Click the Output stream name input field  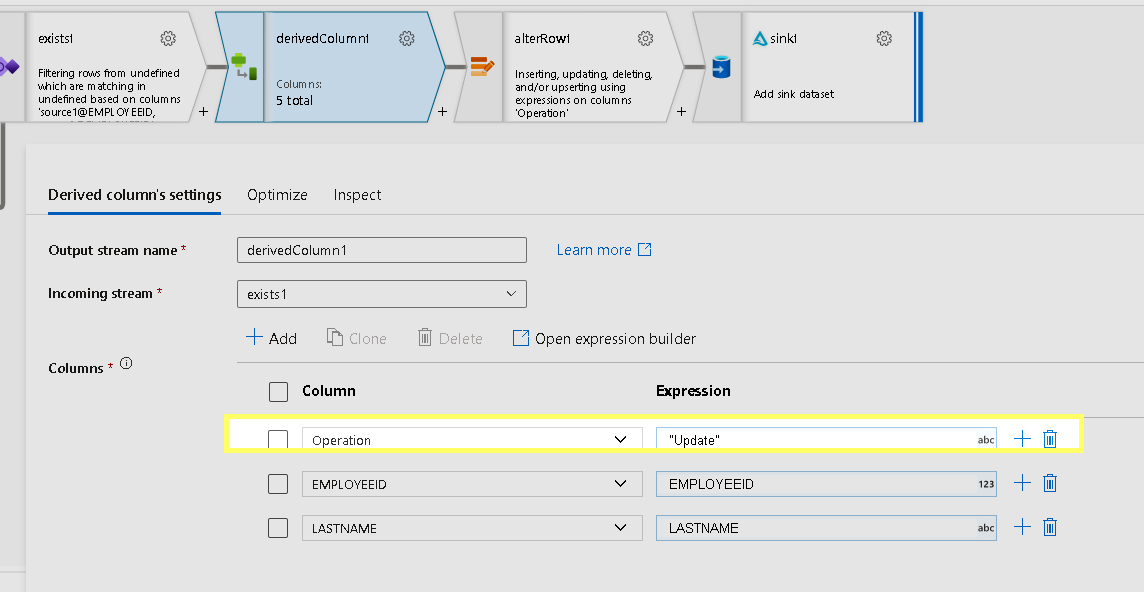coord(381,249)
